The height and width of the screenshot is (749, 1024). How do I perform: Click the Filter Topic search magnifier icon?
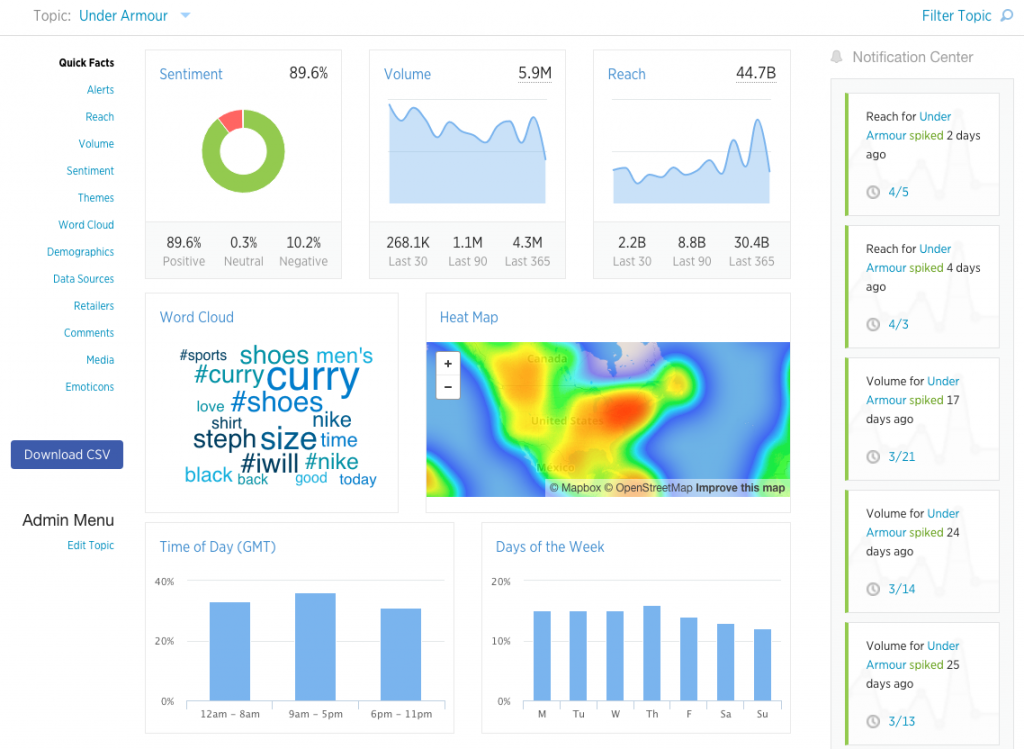pyautogui.click(x=1007, y=16)
